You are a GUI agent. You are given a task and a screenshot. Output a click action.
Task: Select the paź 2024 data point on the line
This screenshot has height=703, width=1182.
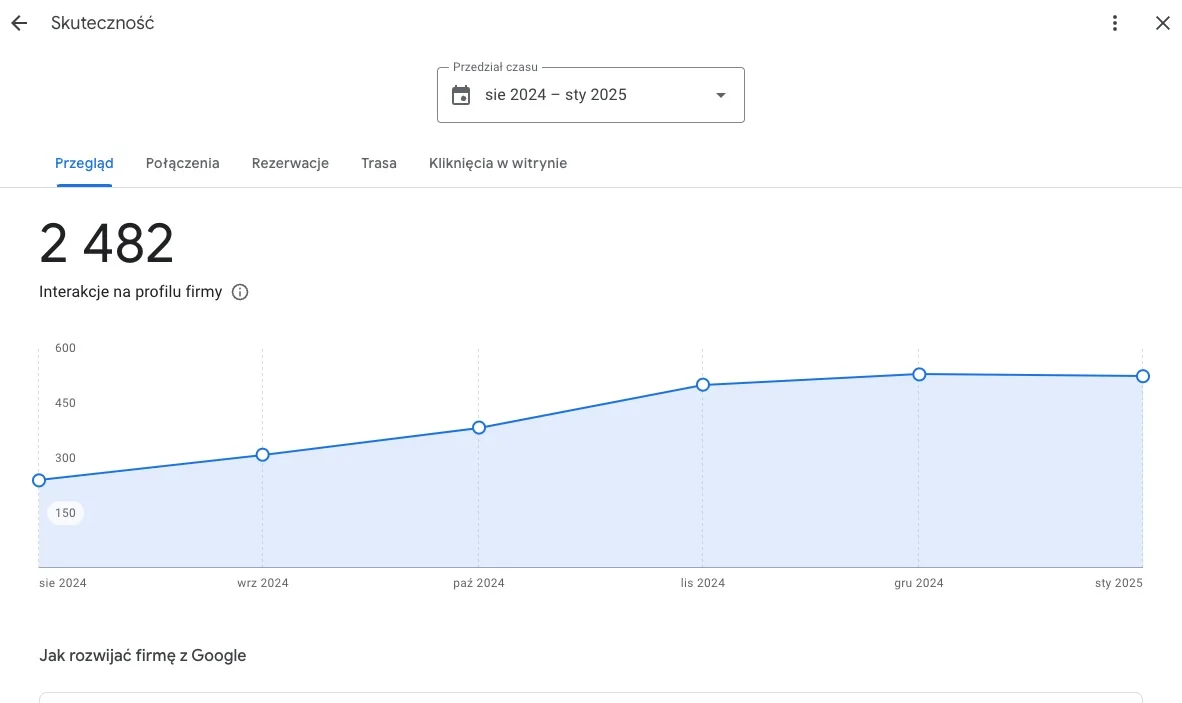(x=479, y=428)
